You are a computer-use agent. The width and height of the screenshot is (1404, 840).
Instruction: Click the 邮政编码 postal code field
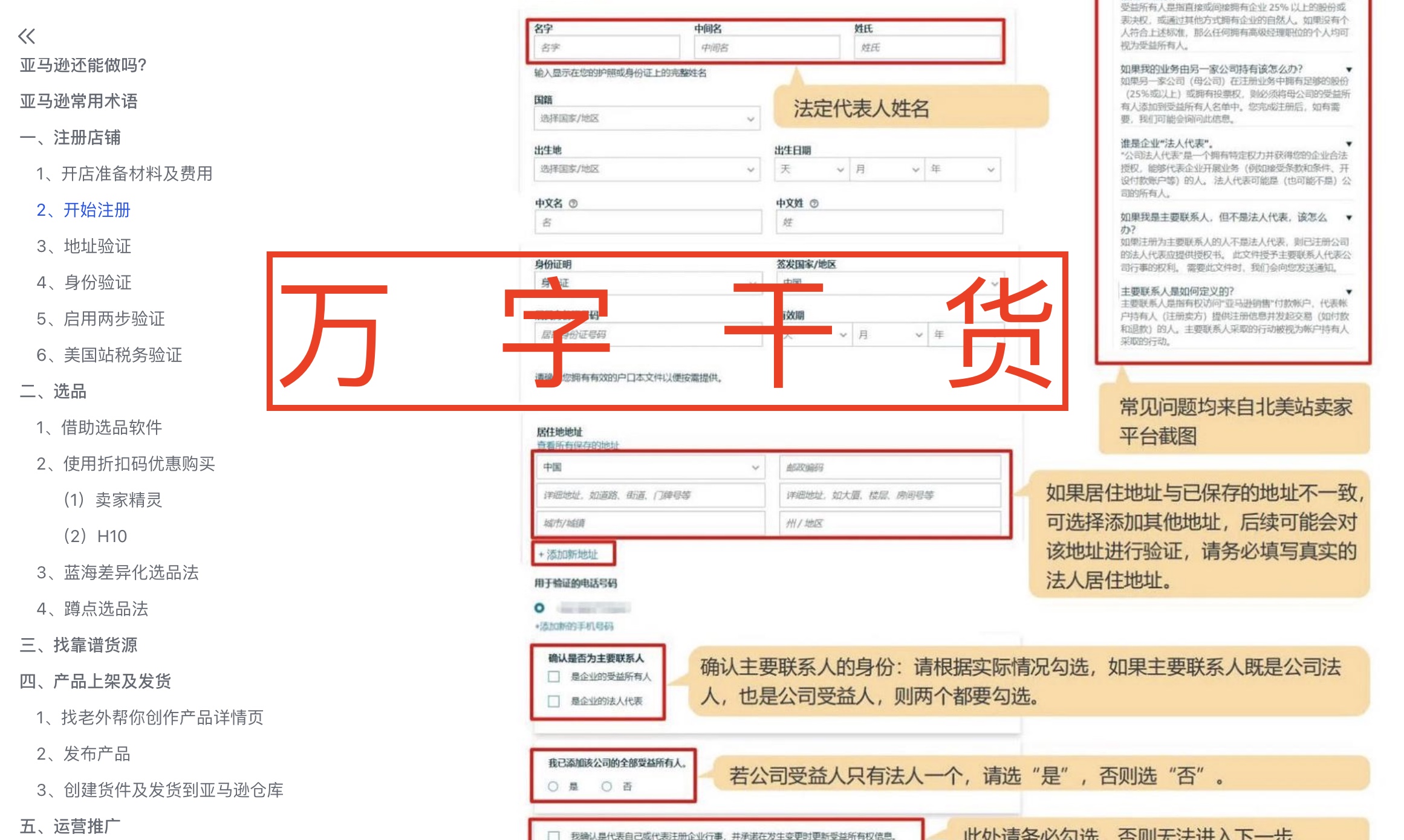pyautogui.click(x=889, y=467)
